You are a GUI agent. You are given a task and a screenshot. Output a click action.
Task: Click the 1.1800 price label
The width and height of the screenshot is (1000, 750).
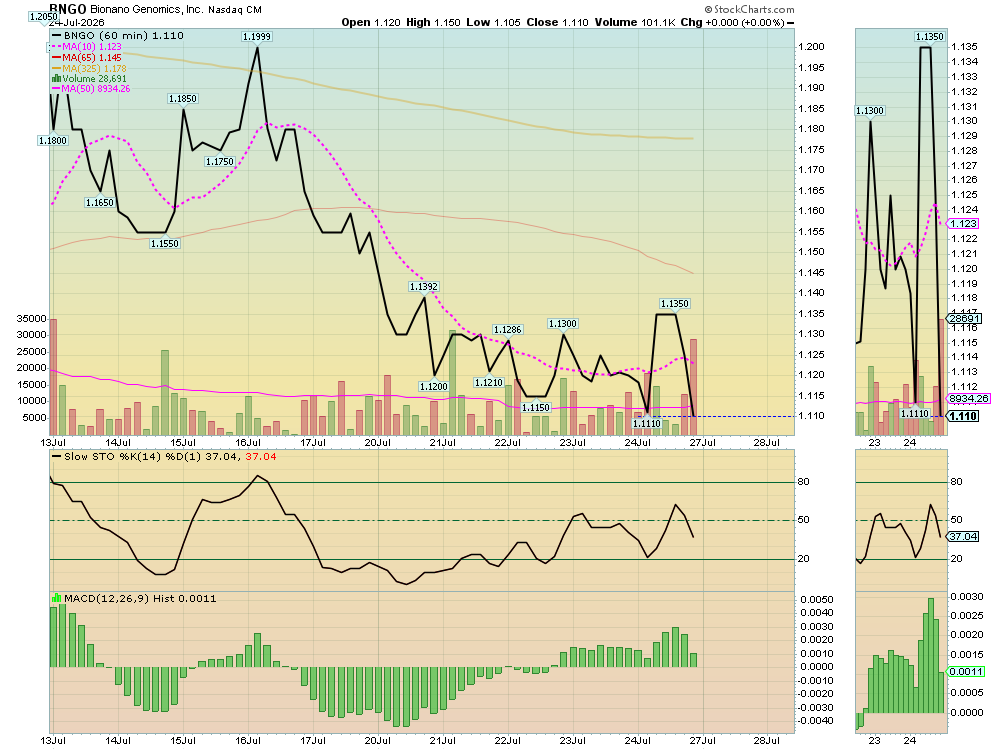pos(52,140)
